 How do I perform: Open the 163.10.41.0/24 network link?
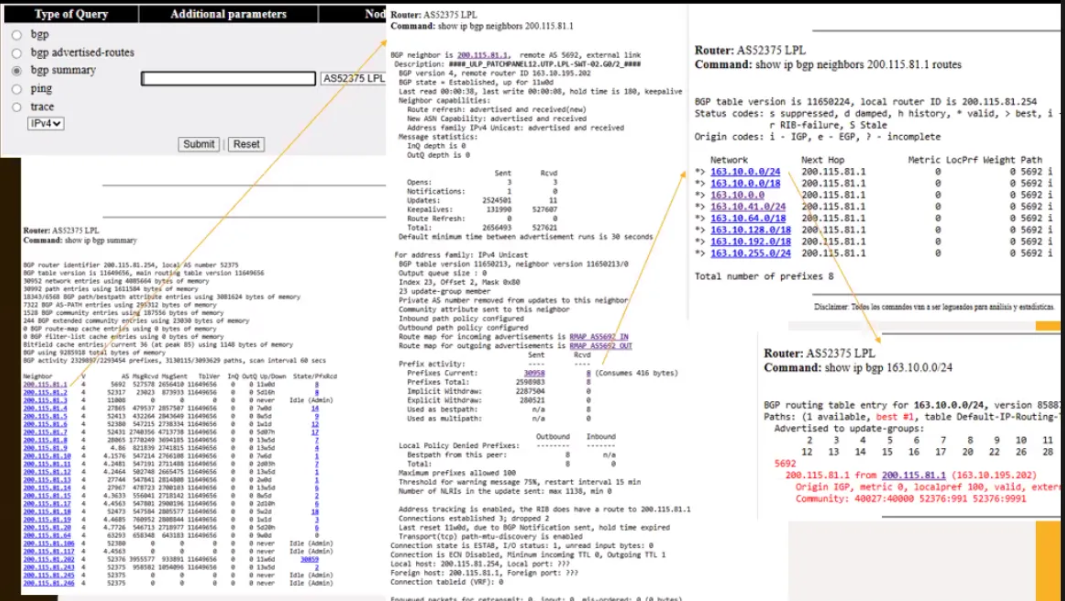click(x=748, y=206)
